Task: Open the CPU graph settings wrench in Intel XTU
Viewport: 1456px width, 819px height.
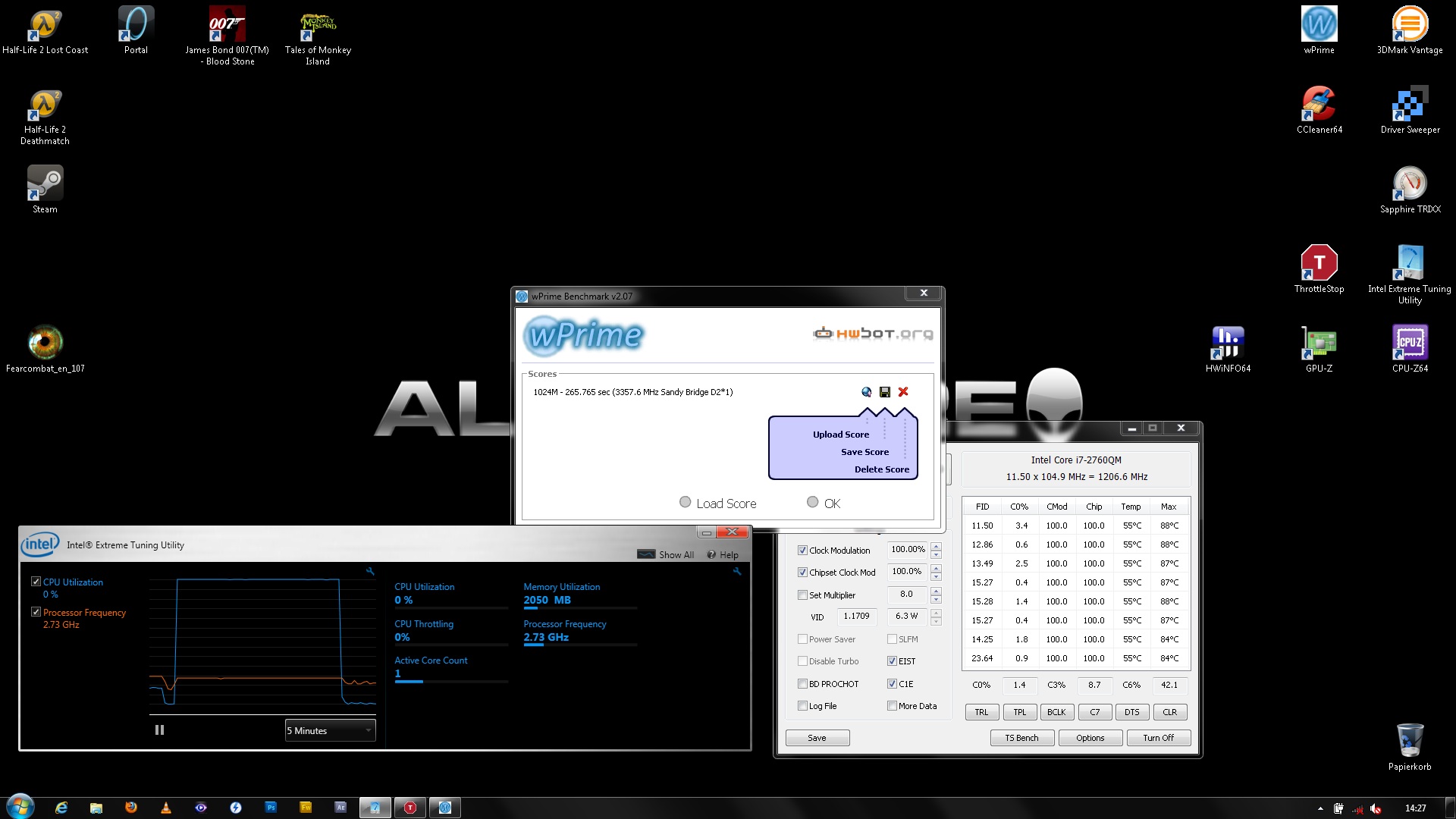Action: click(x=370, y=572)
